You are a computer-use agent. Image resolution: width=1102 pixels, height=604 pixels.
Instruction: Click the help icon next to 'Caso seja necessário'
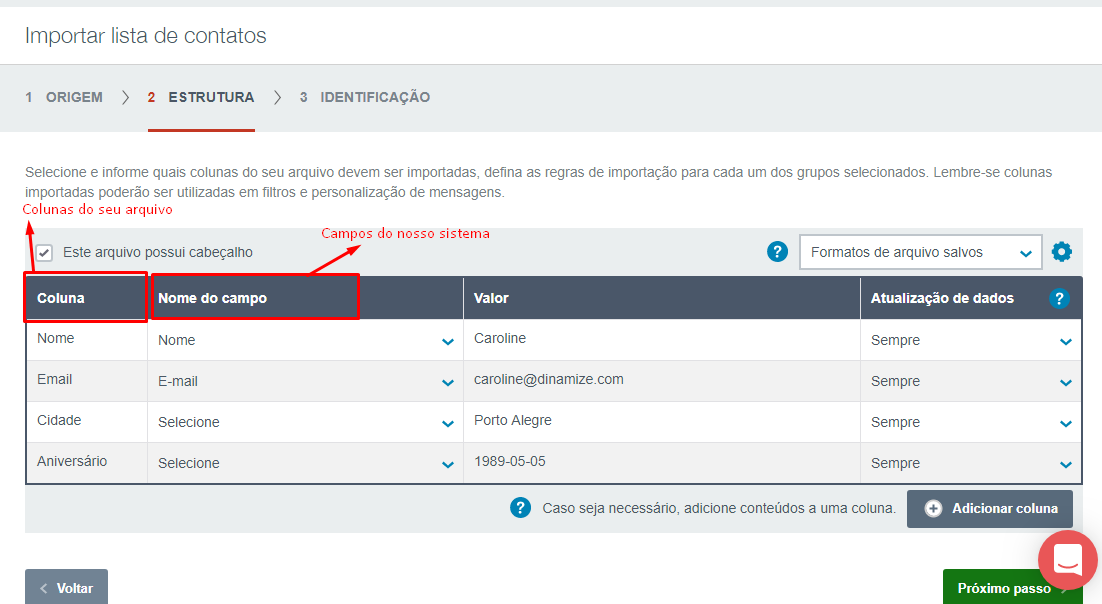point(520,508)
